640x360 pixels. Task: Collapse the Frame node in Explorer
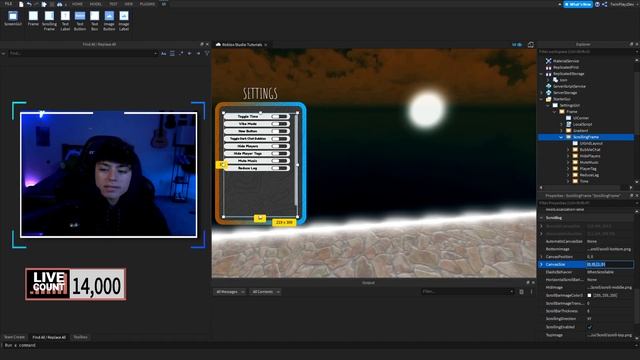555,111
